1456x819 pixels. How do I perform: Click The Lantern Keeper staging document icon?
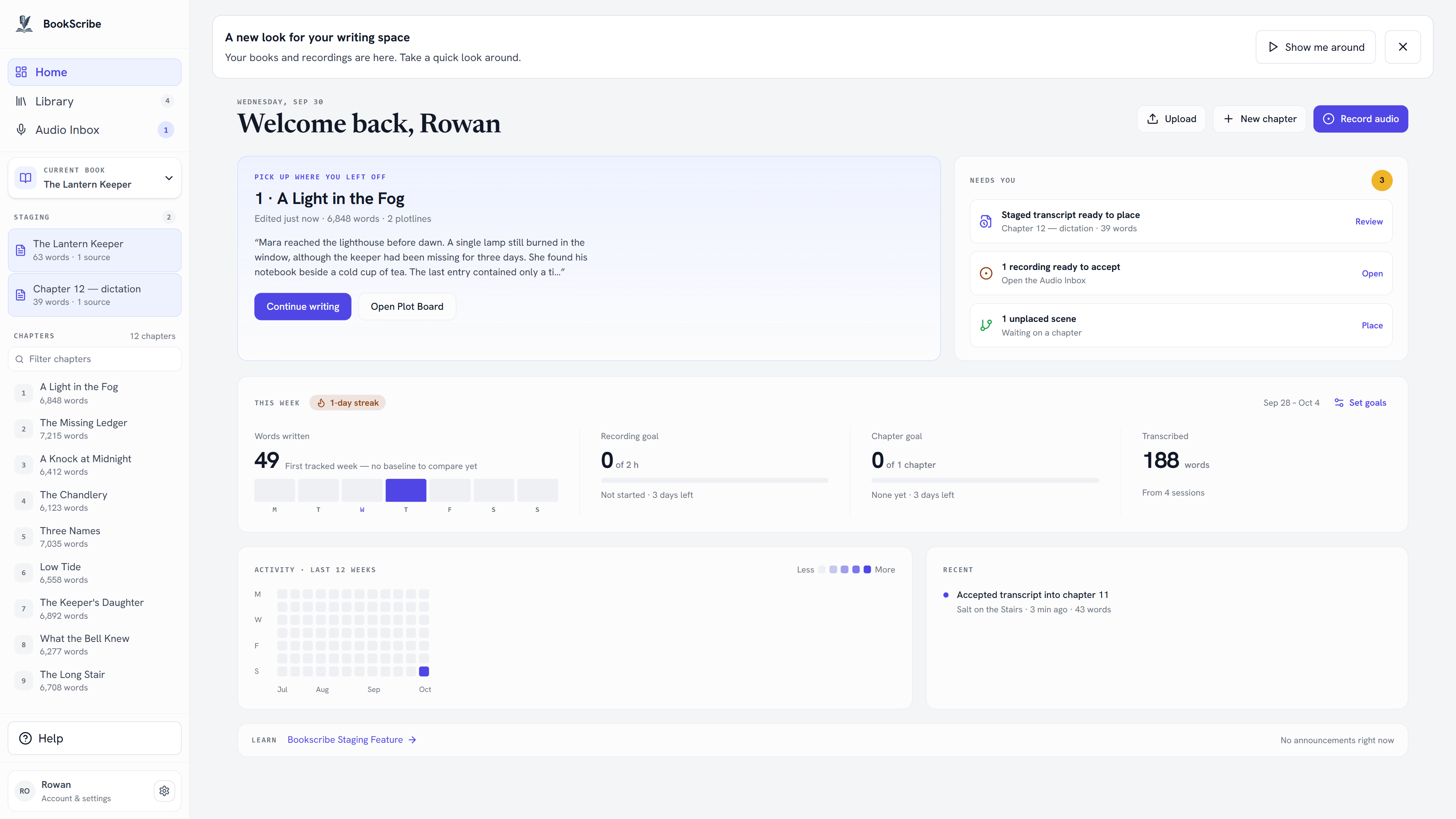20,250
